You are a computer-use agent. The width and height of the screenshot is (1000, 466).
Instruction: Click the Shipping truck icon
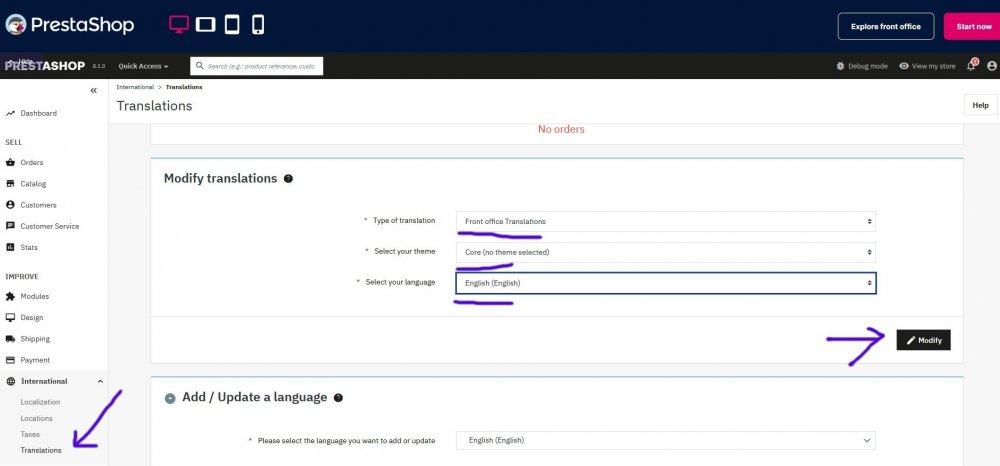click(x=10, y=339)
